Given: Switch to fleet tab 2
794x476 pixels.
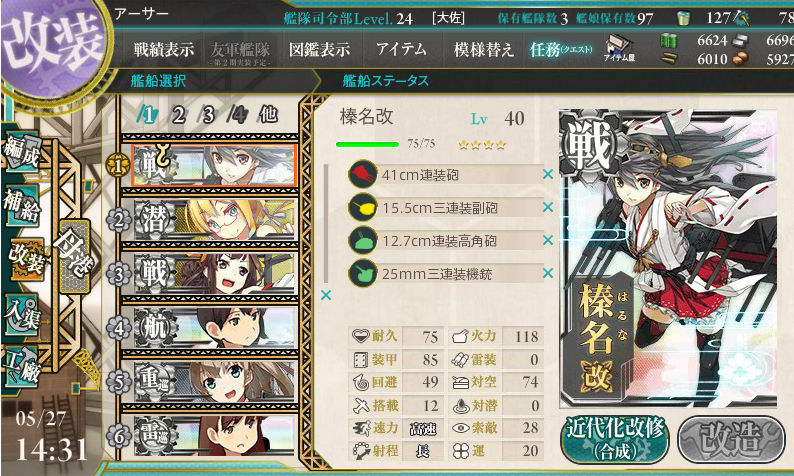Looking at the screenshot, I should (178, 115).
